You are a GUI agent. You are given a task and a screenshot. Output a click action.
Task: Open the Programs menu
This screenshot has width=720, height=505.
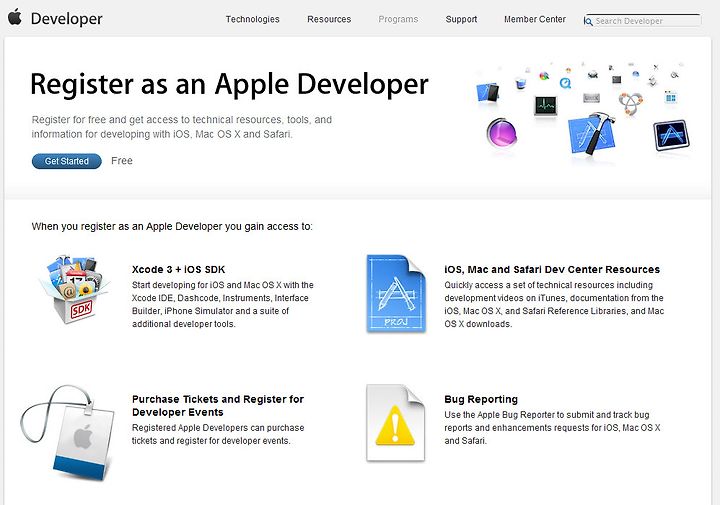point(398,19)
